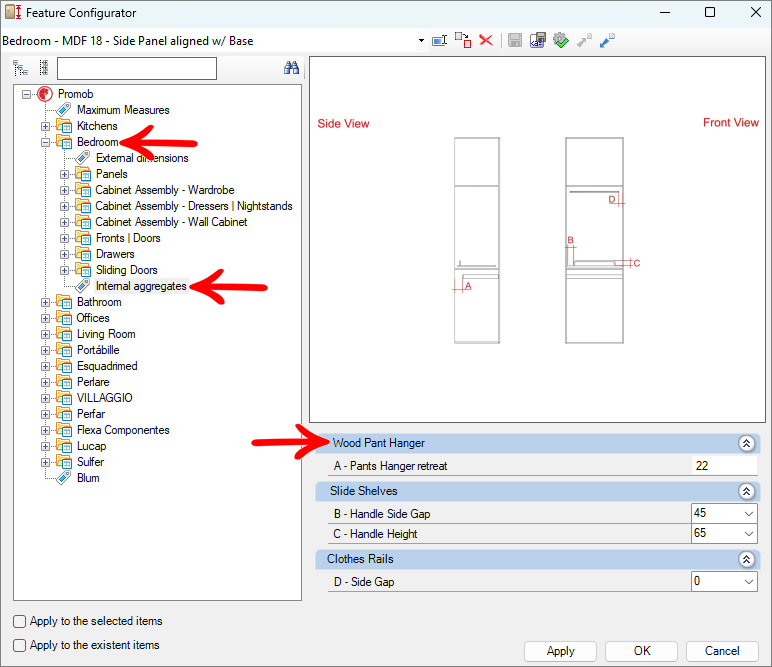Click the red Promob root icon
772x667 pixels.
pos(45,94)
